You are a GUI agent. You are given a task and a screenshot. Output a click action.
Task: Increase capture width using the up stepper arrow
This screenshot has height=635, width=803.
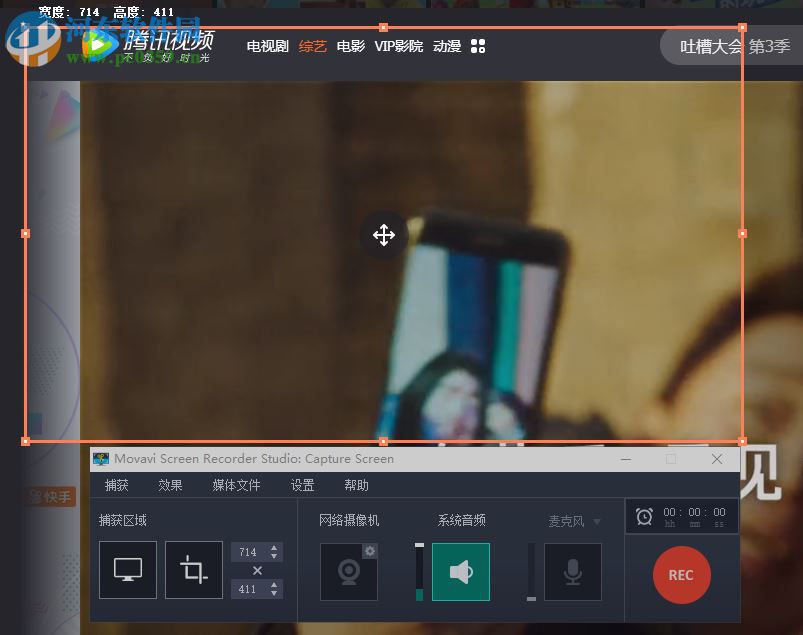tap(275, 546)
